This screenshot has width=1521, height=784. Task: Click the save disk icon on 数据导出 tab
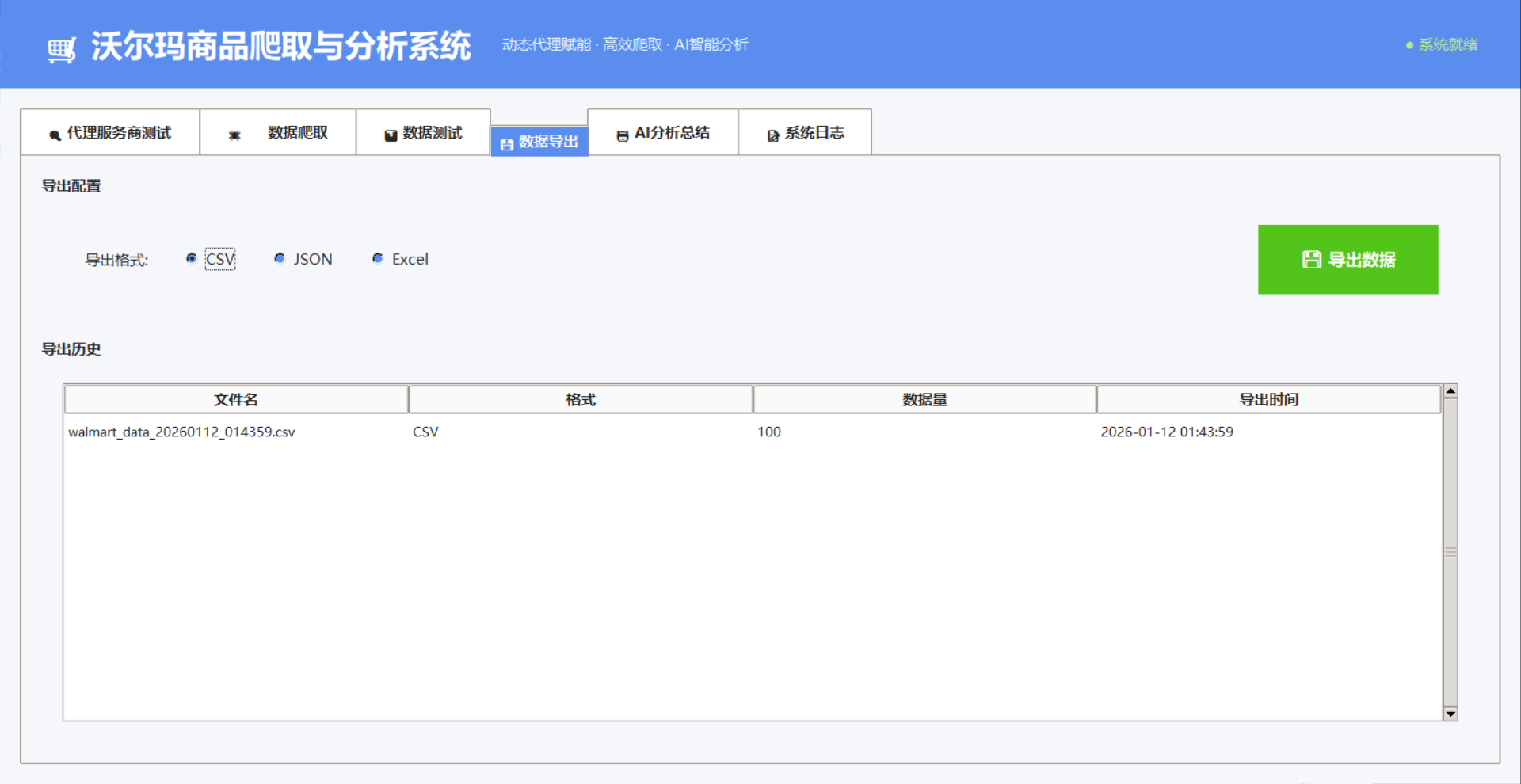pos(507,144)
